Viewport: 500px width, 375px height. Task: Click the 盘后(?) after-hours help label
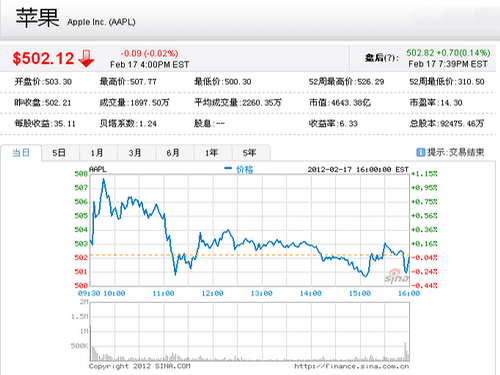coord(382,58)
